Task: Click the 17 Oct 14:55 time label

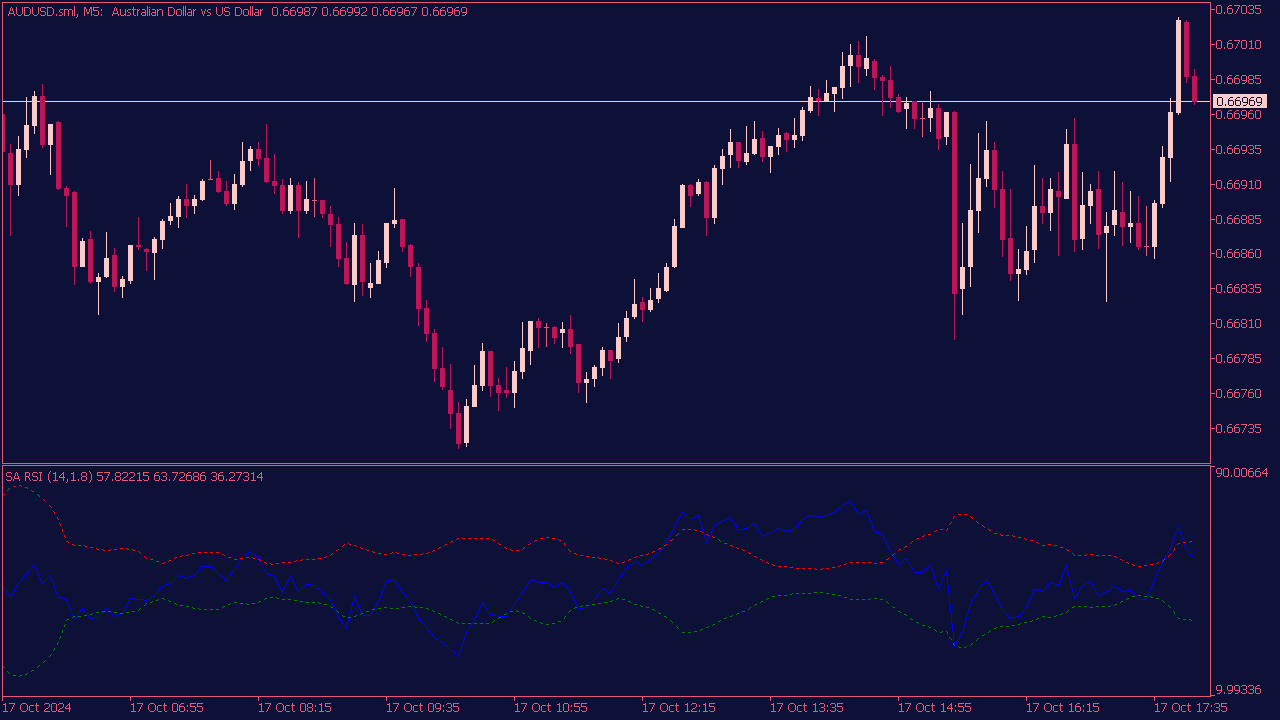Action: 934,707
